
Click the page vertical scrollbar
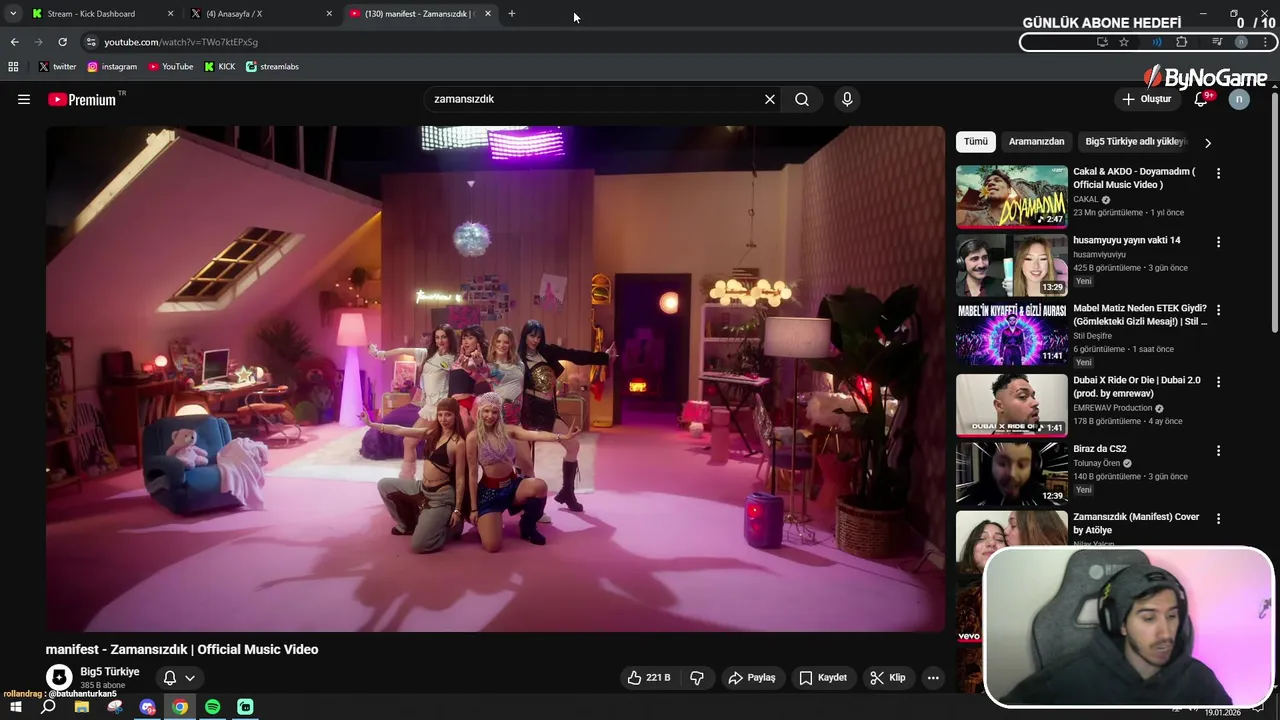click(1274, 210)
